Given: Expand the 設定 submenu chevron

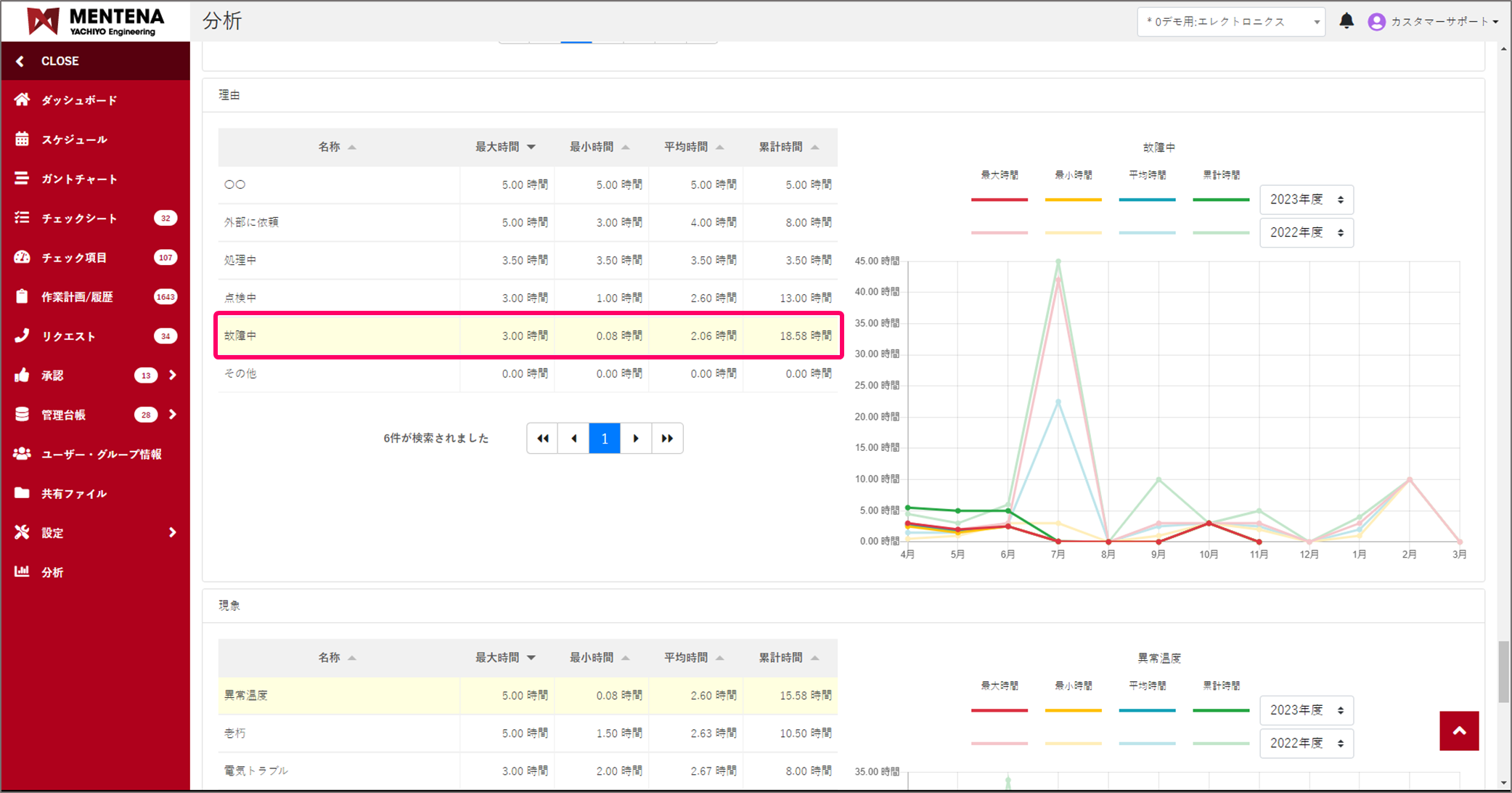Looking at the screenshot, I should (x=172, y=532).
